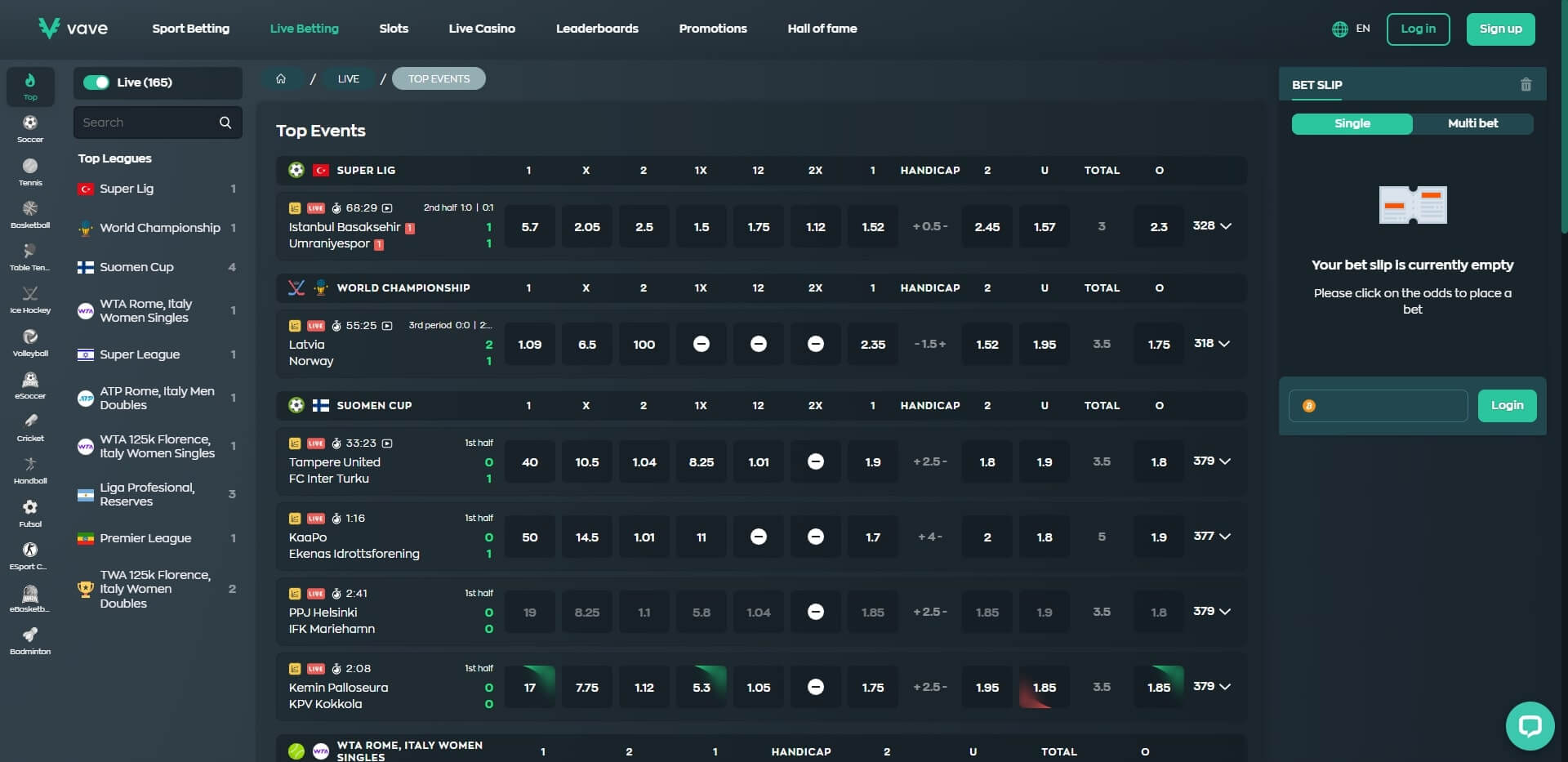Image resolution: width=1568 pixels, height=762 pixels.
Task: Expand 318 markets for Latvia vs Norway
Action: coord(1211,344)
